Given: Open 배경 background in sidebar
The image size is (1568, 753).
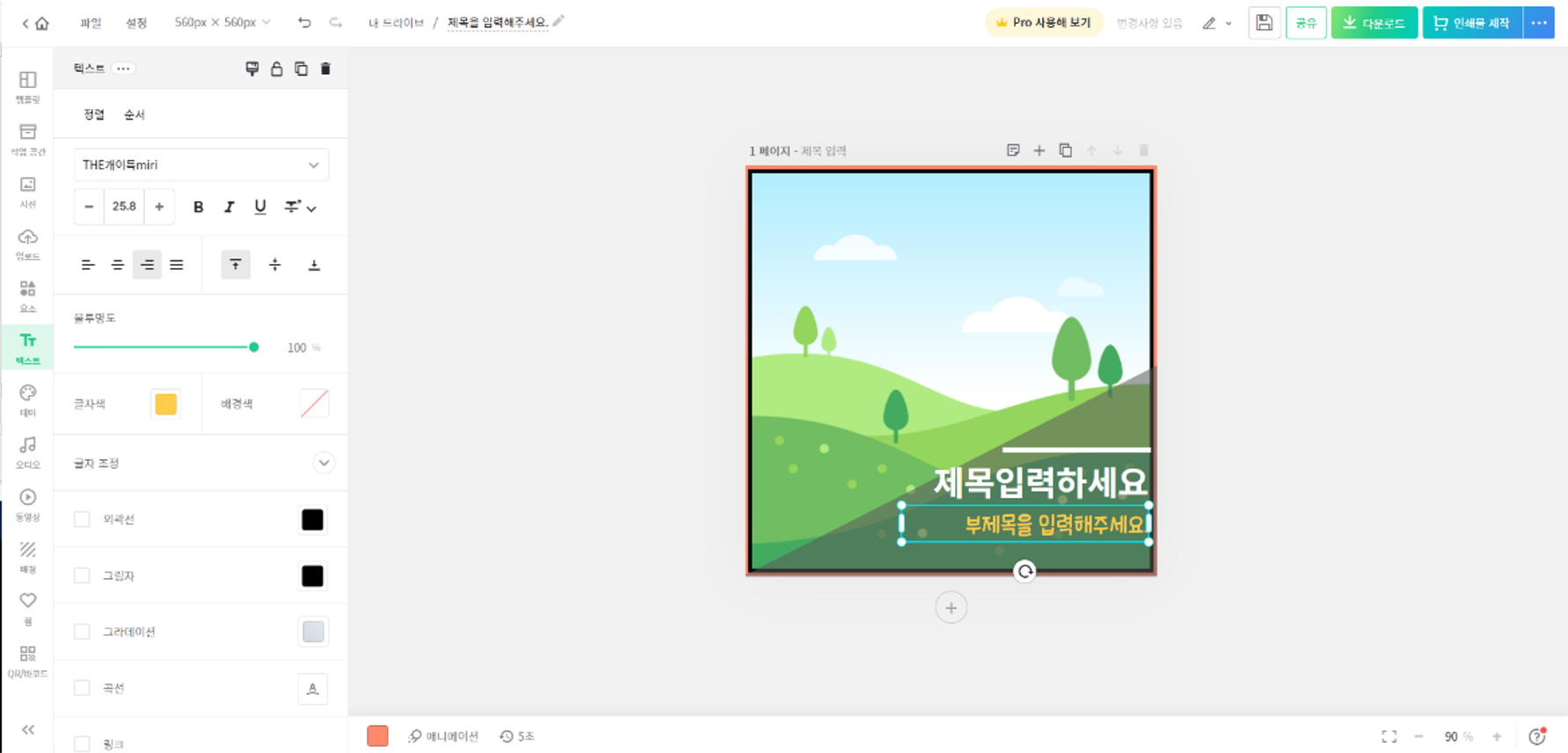Looking at the screenshot, I should pos(27,557).
